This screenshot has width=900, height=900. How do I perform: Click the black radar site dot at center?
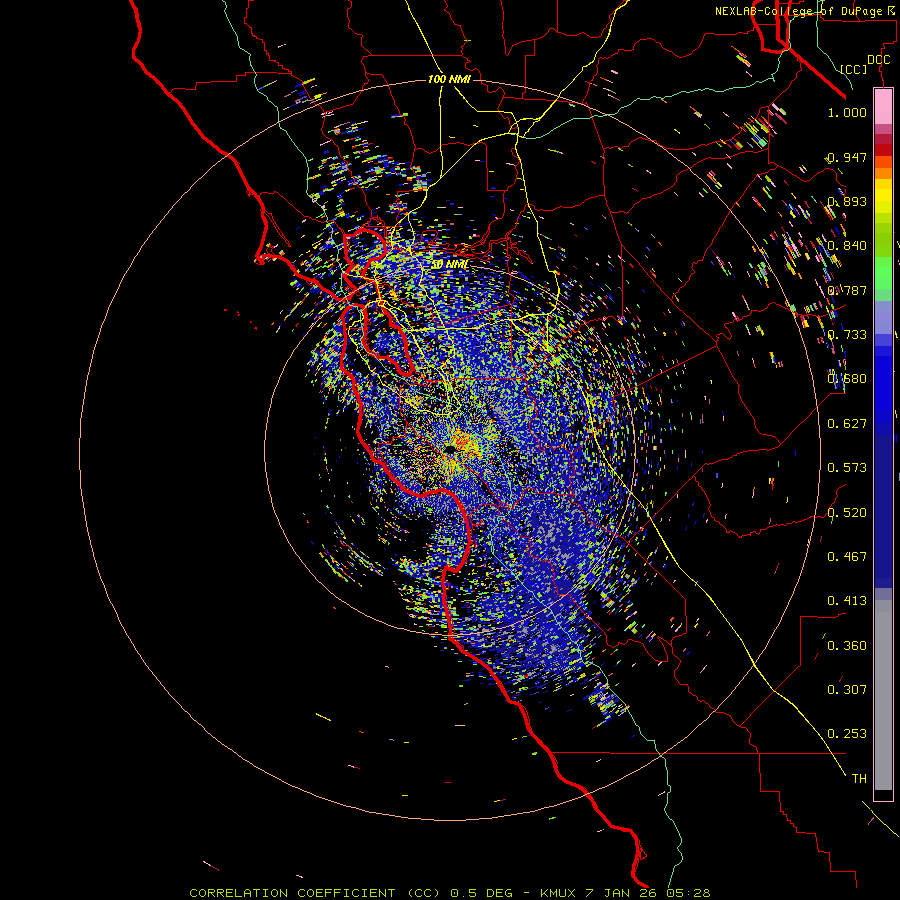450,448
